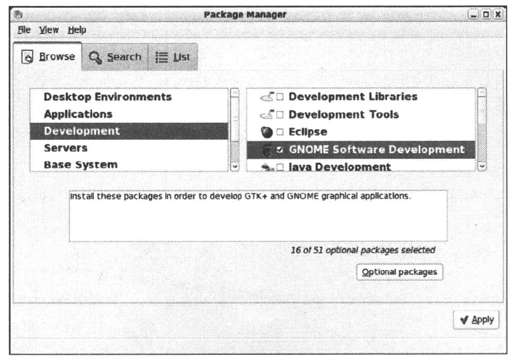Click the Java Development group icon

[x=267, y=167]
